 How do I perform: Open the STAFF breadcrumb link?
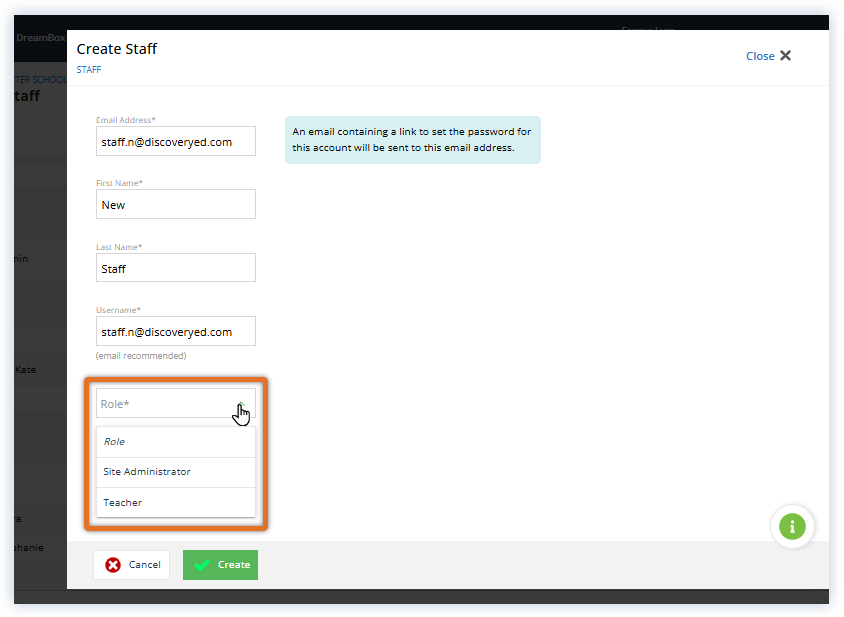click(89, 69)
